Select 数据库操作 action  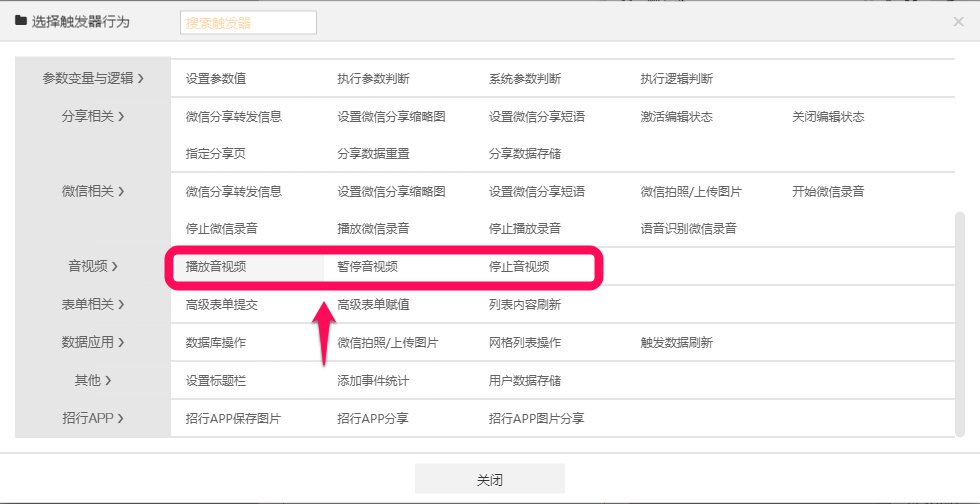click(x=216, y=342)
